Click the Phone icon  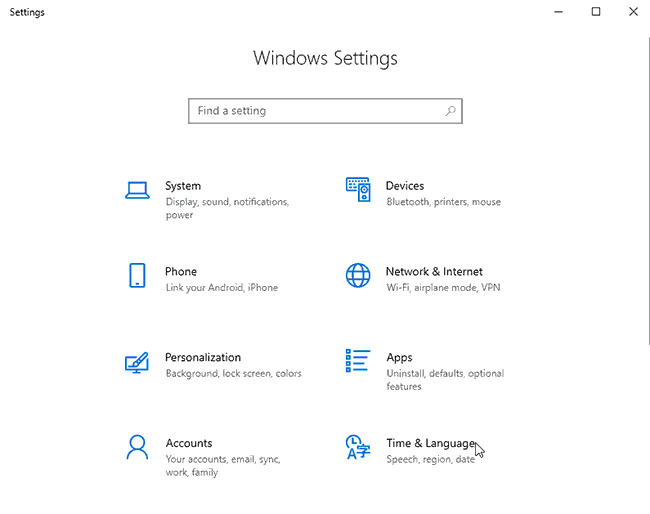click(137, 275)
